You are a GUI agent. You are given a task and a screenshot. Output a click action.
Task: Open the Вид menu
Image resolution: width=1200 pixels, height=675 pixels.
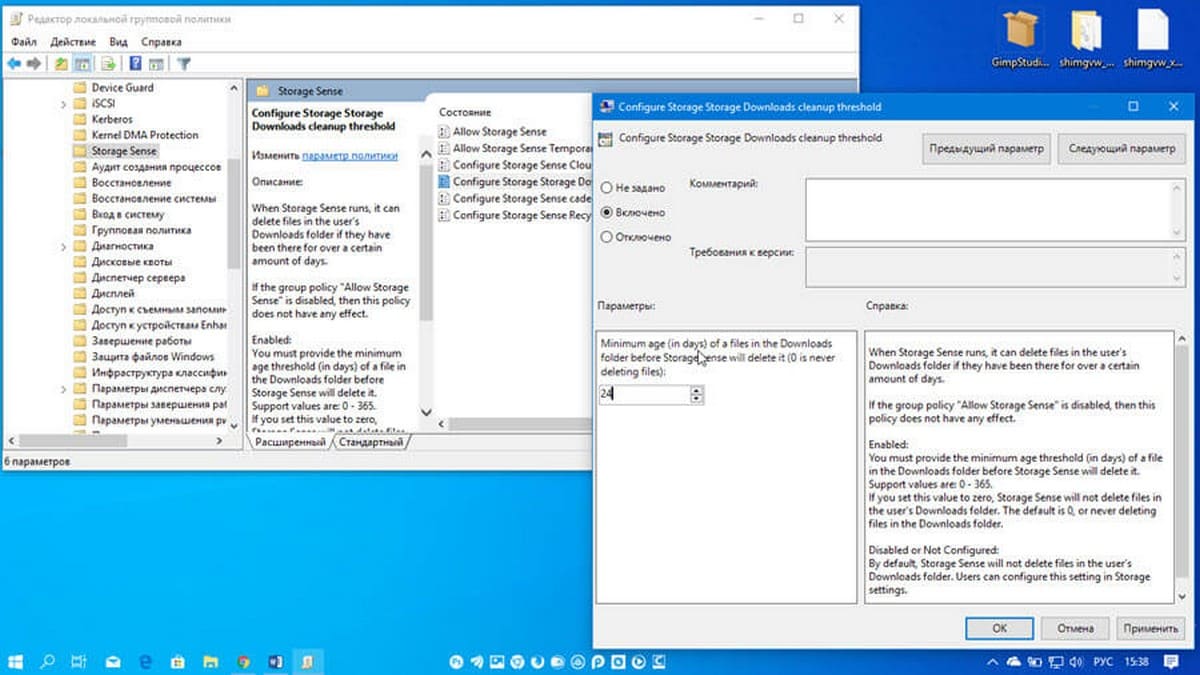118,42
